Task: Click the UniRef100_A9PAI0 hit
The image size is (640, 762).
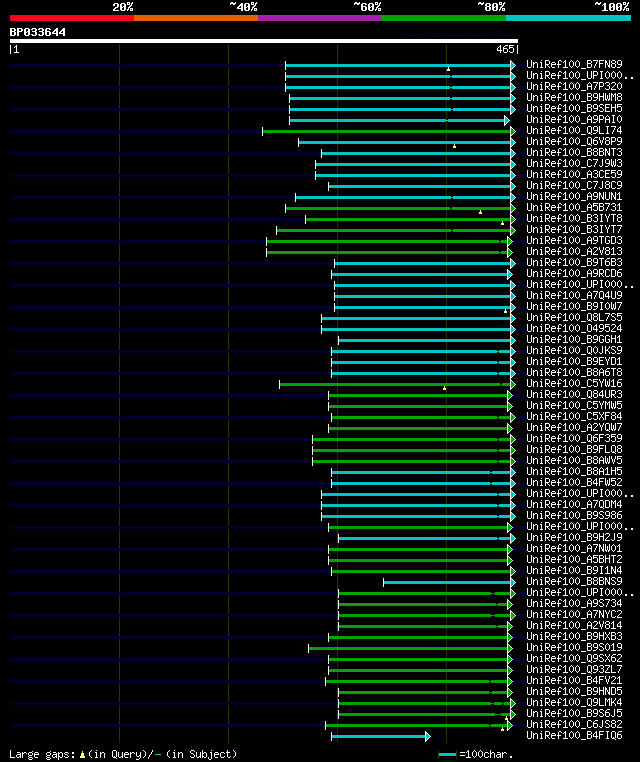Action: pos(574,120)
